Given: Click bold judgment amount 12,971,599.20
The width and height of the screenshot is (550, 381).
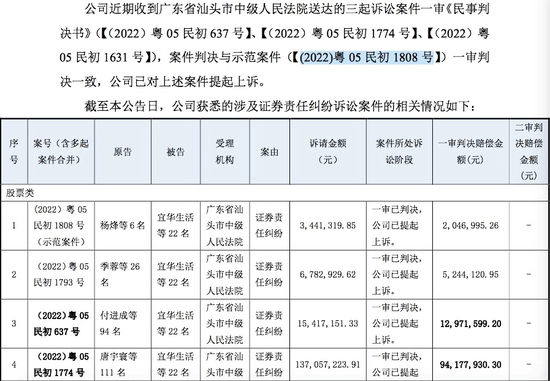Looking at the screenshot, I should [471, 323].
